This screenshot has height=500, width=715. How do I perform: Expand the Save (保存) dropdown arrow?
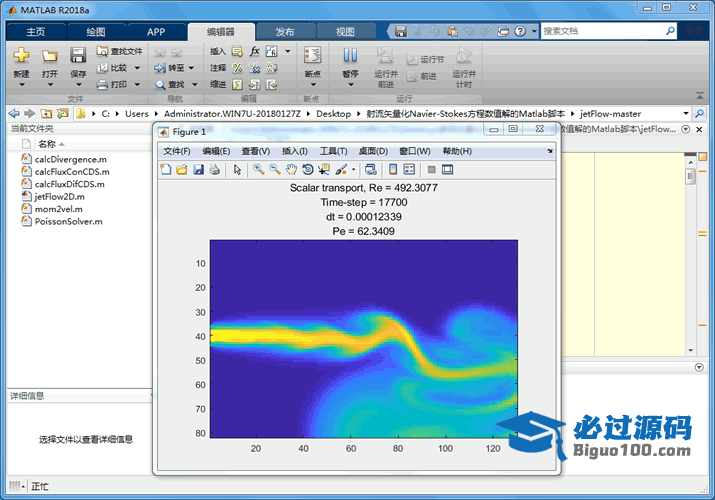click(x=78, y=85)
